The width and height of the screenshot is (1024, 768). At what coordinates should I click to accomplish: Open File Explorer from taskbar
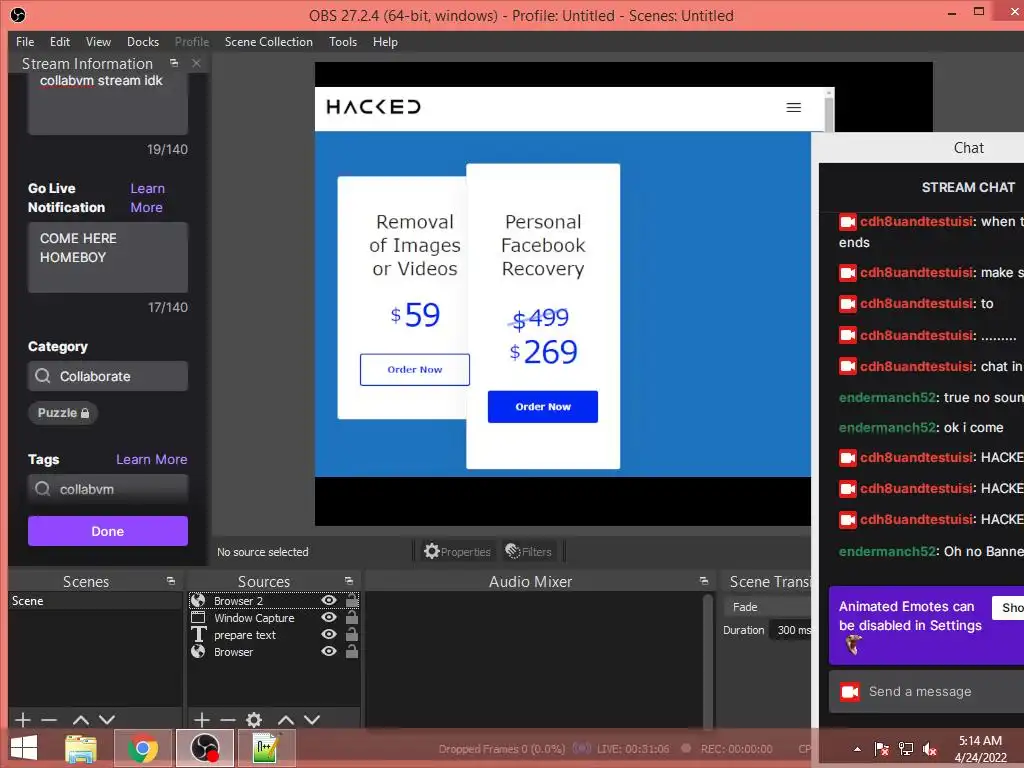point(81,748)
